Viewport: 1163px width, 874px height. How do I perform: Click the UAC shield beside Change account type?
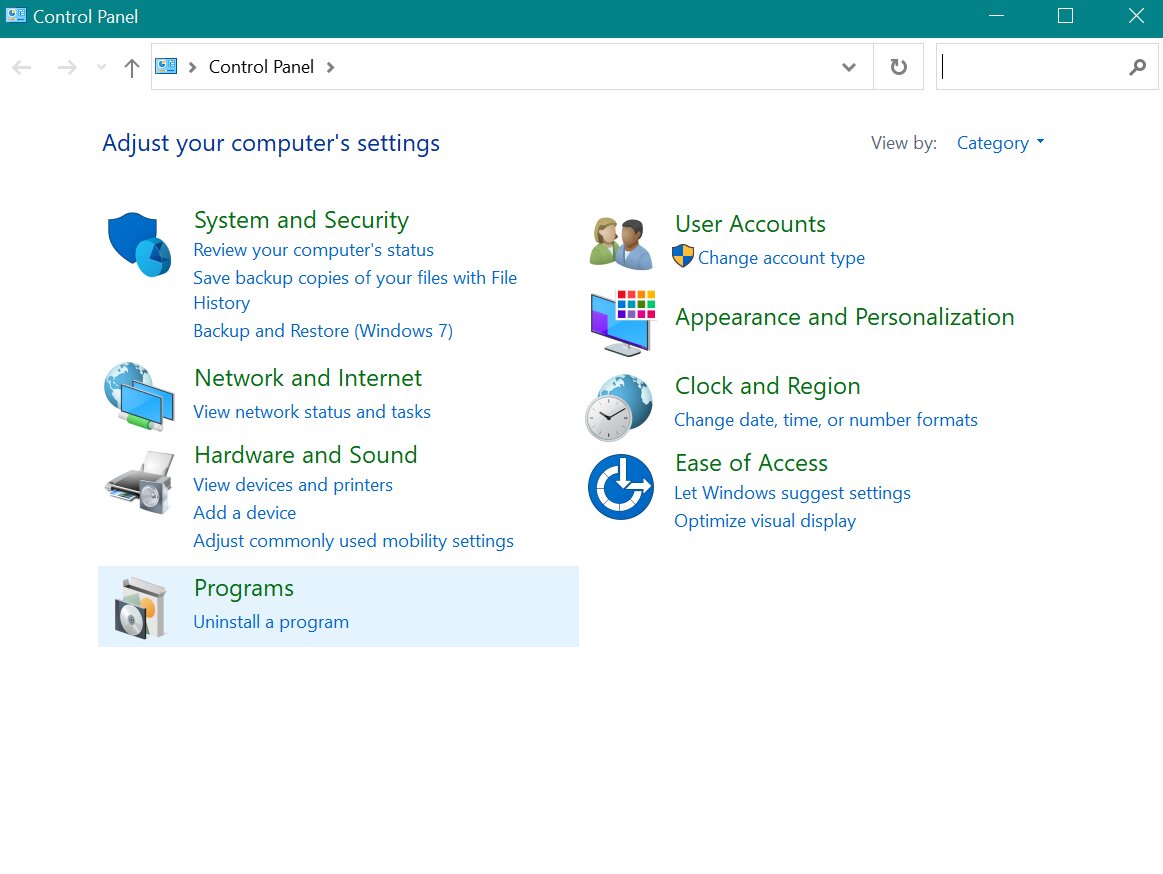(x=682, y=257)
